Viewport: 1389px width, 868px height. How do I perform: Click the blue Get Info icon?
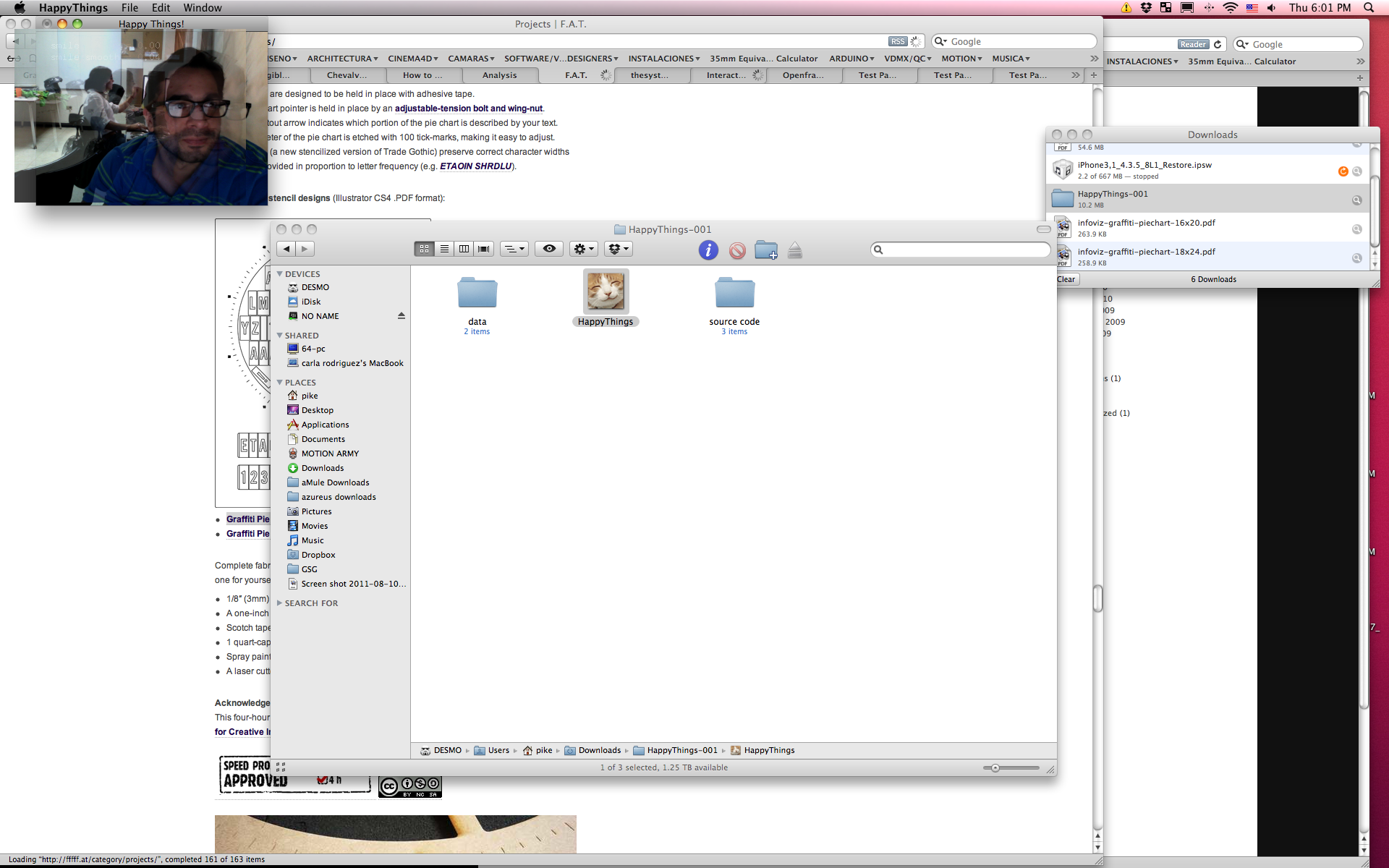708,250
